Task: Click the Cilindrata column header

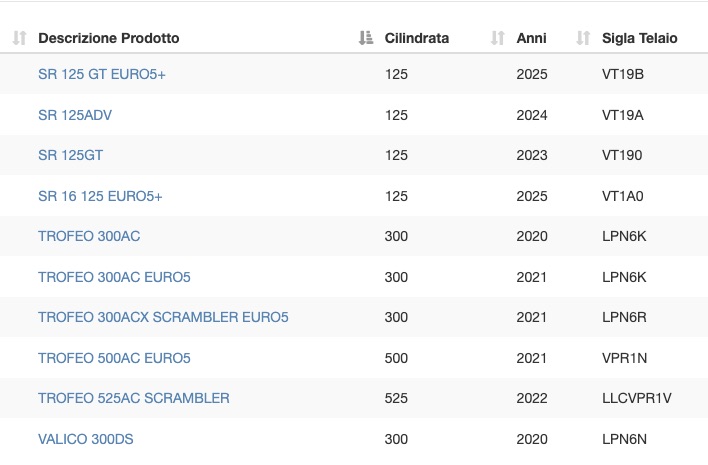Action: (x=417, y=38)
